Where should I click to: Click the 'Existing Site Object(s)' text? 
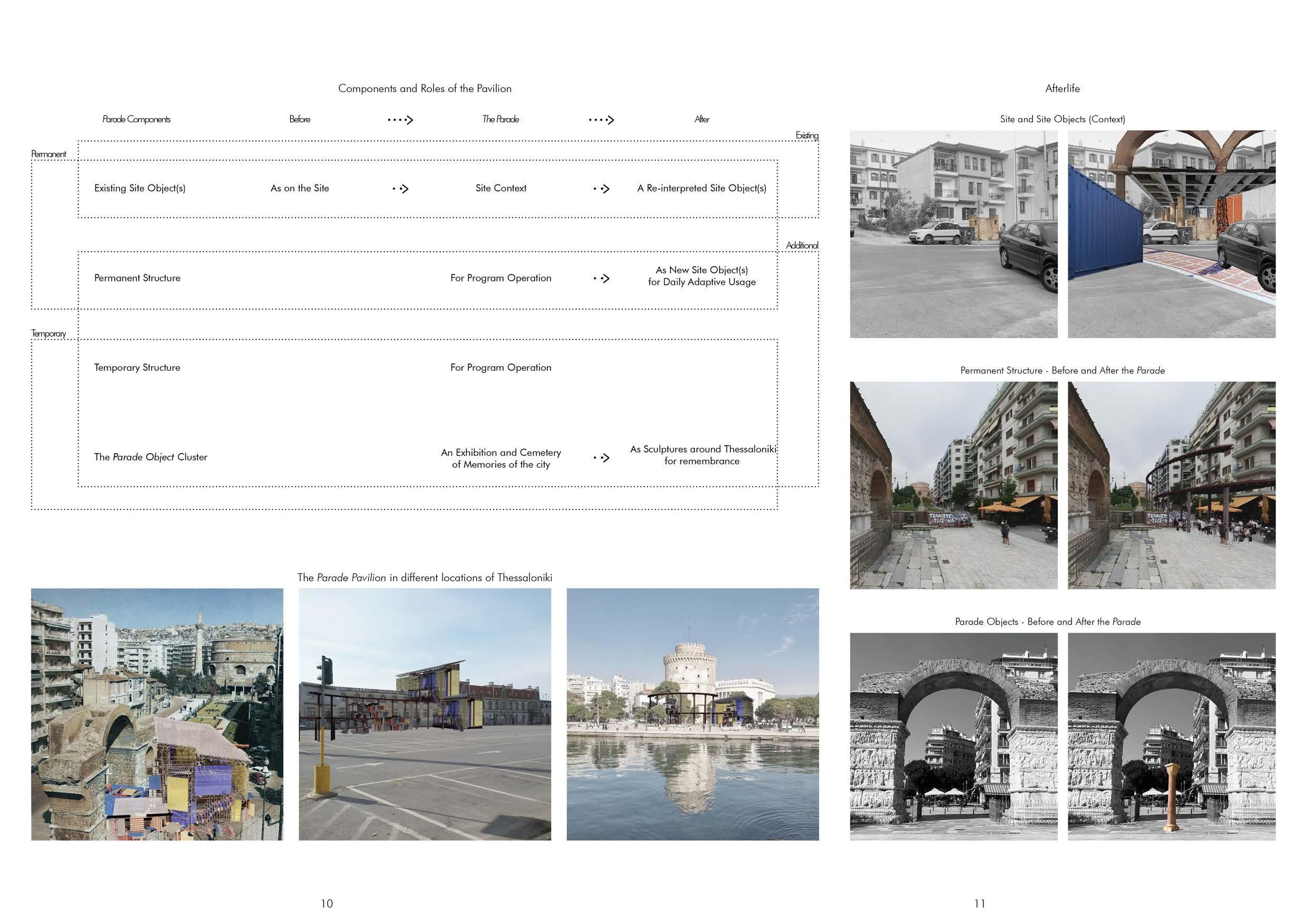point(140,189)
